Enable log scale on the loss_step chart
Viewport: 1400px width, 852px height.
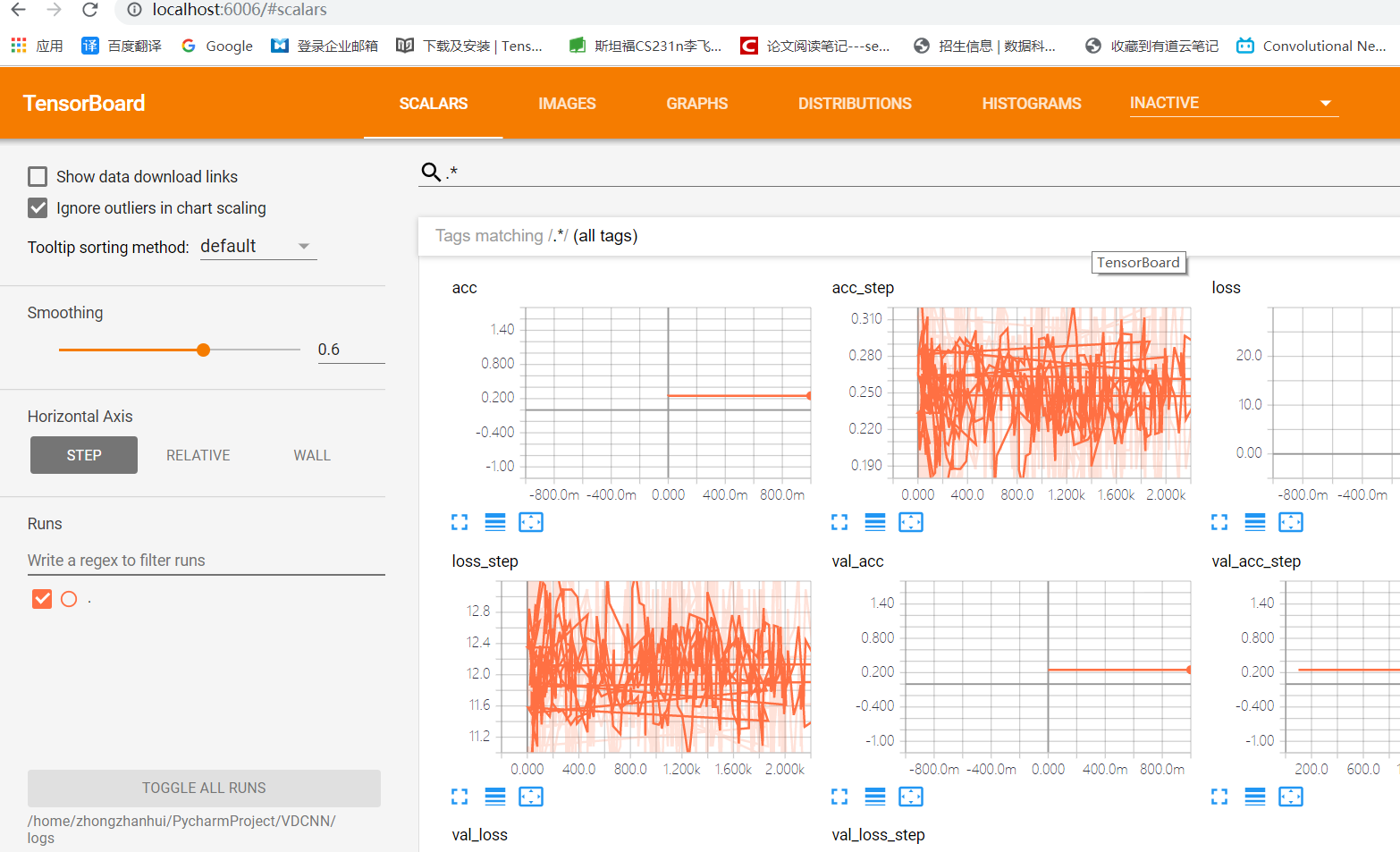pos(495,797)
